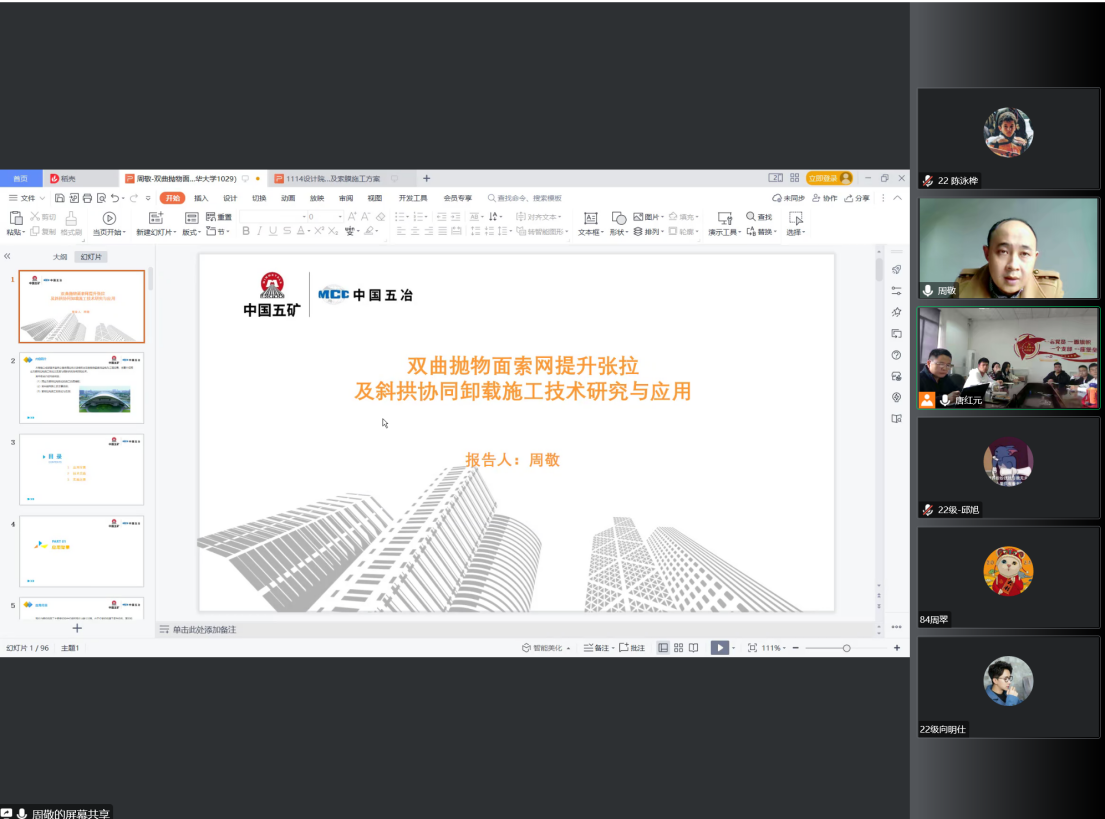Toggle Italic formatting
The width and height of the screenshot is (1105, 819).
[x=259, y=231]
